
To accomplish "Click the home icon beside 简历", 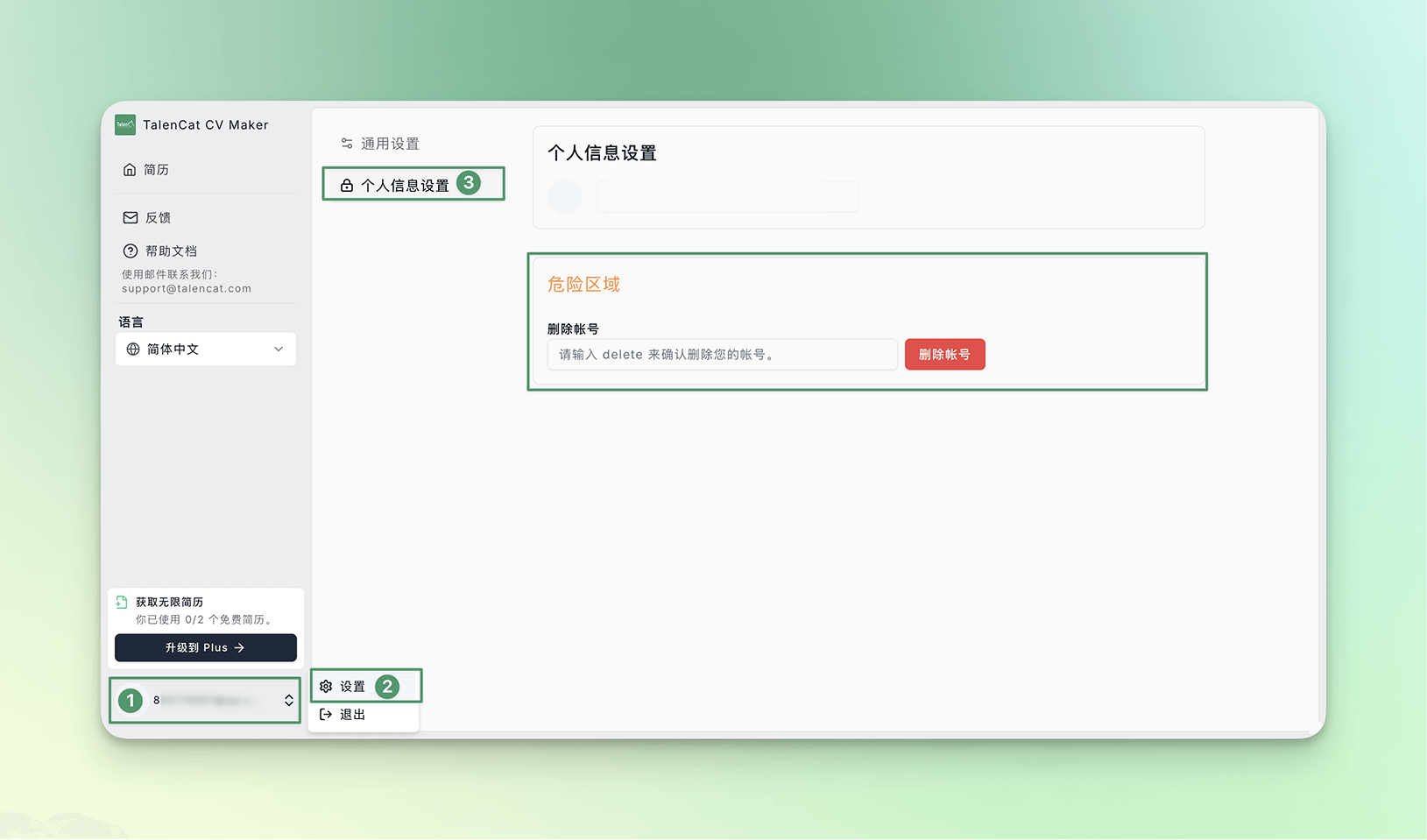I will [x=130, y=170].
